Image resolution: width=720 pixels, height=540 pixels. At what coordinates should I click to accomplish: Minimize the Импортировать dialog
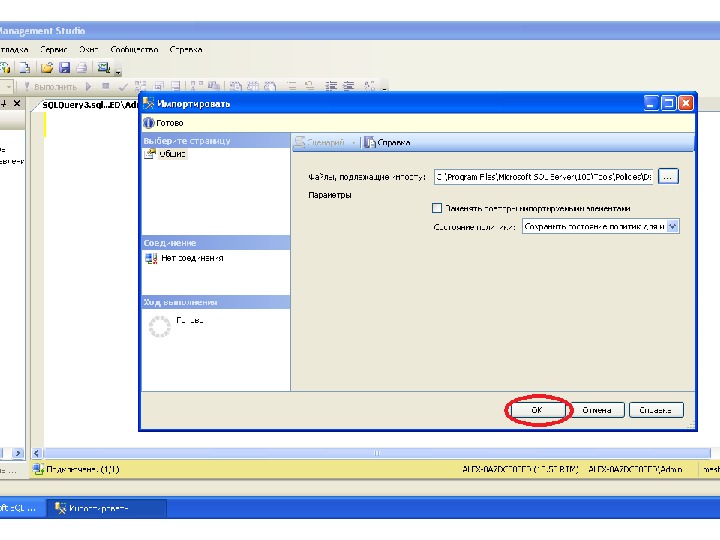(651, 103)
